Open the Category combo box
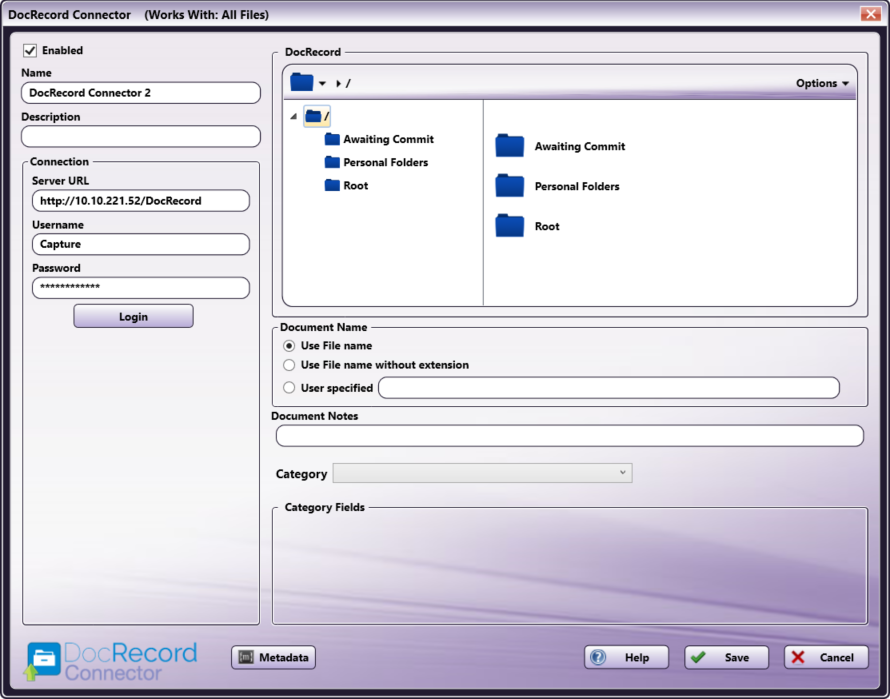 pyautogui.click(x=482, y=473)
